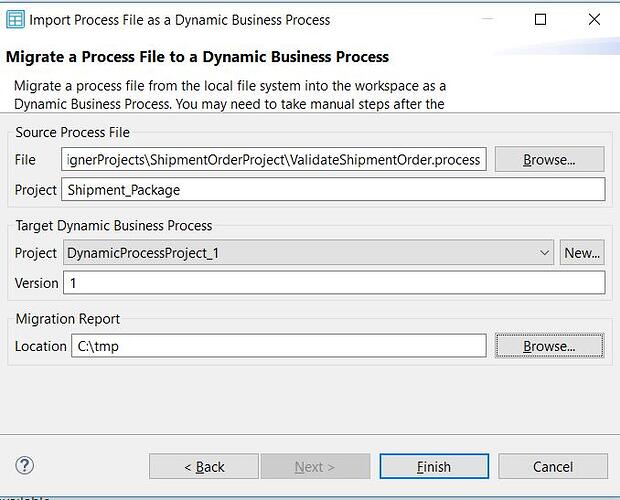Browse for the Migration Report location
This screenshot has height=500, width=620.
tap(549, 346)
